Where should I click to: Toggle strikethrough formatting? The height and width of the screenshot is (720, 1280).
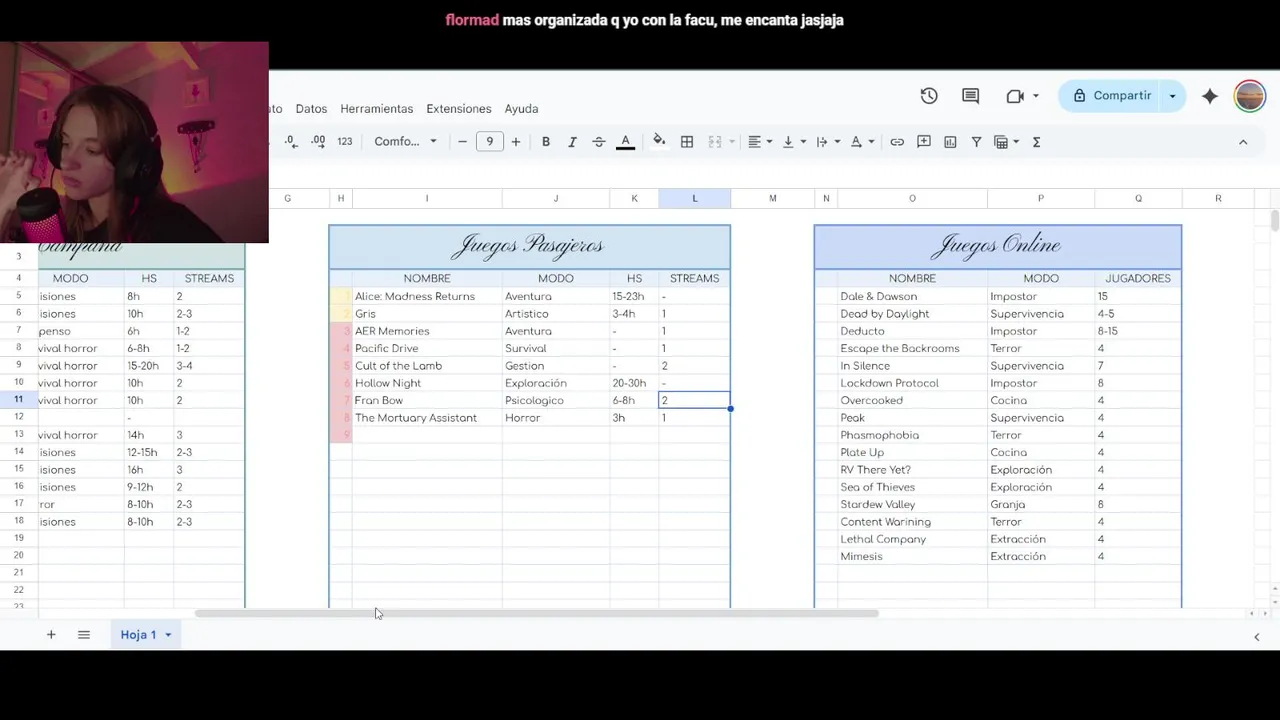pos(599,142)
